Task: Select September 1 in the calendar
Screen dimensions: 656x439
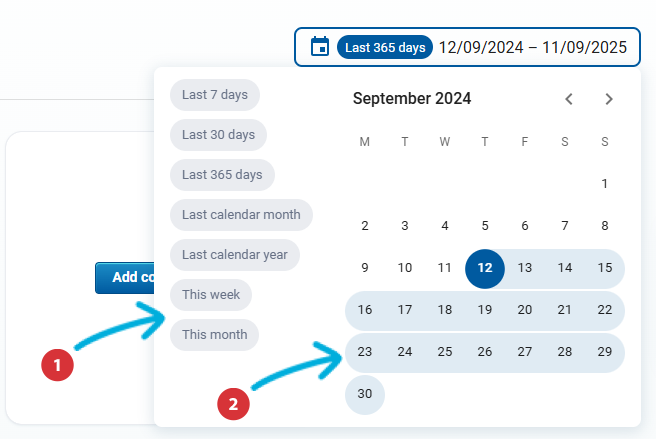Action: pos(605,184)
